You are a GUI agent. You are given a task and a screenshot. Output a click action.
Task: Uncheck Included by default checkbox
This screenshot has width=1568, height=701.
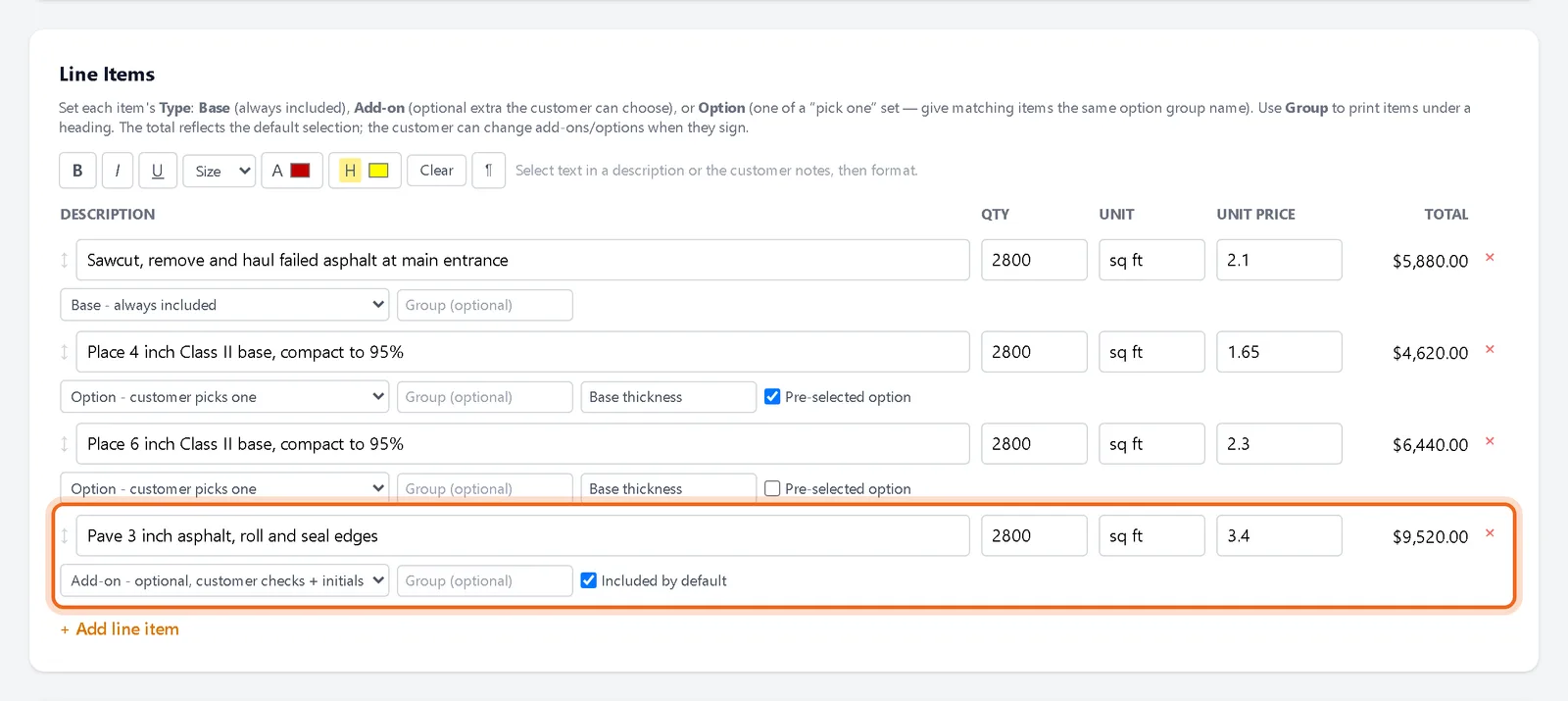tap(589, 580)
